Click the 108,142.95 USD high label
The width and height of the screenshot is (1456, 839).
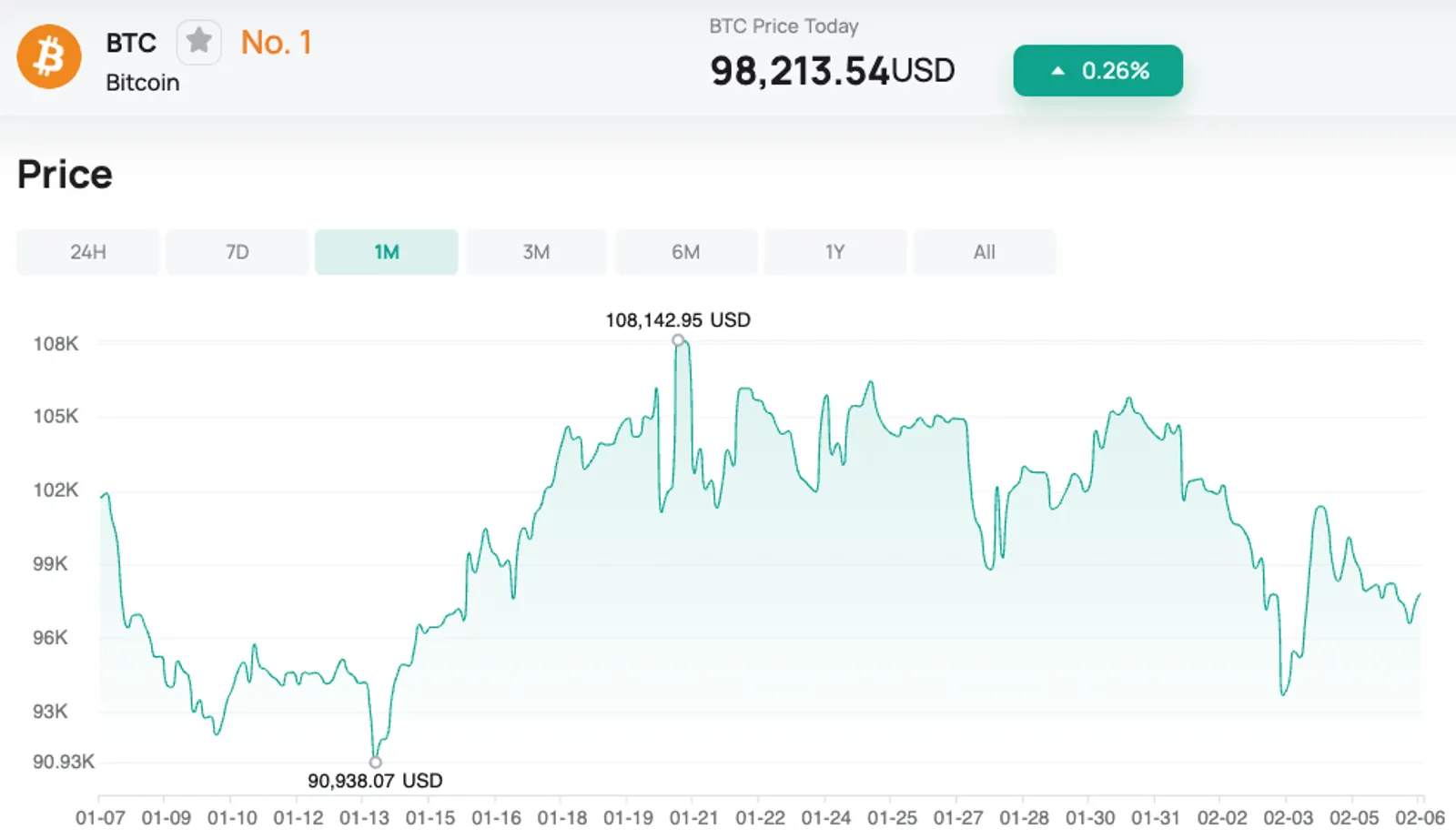tap(678, 320)
